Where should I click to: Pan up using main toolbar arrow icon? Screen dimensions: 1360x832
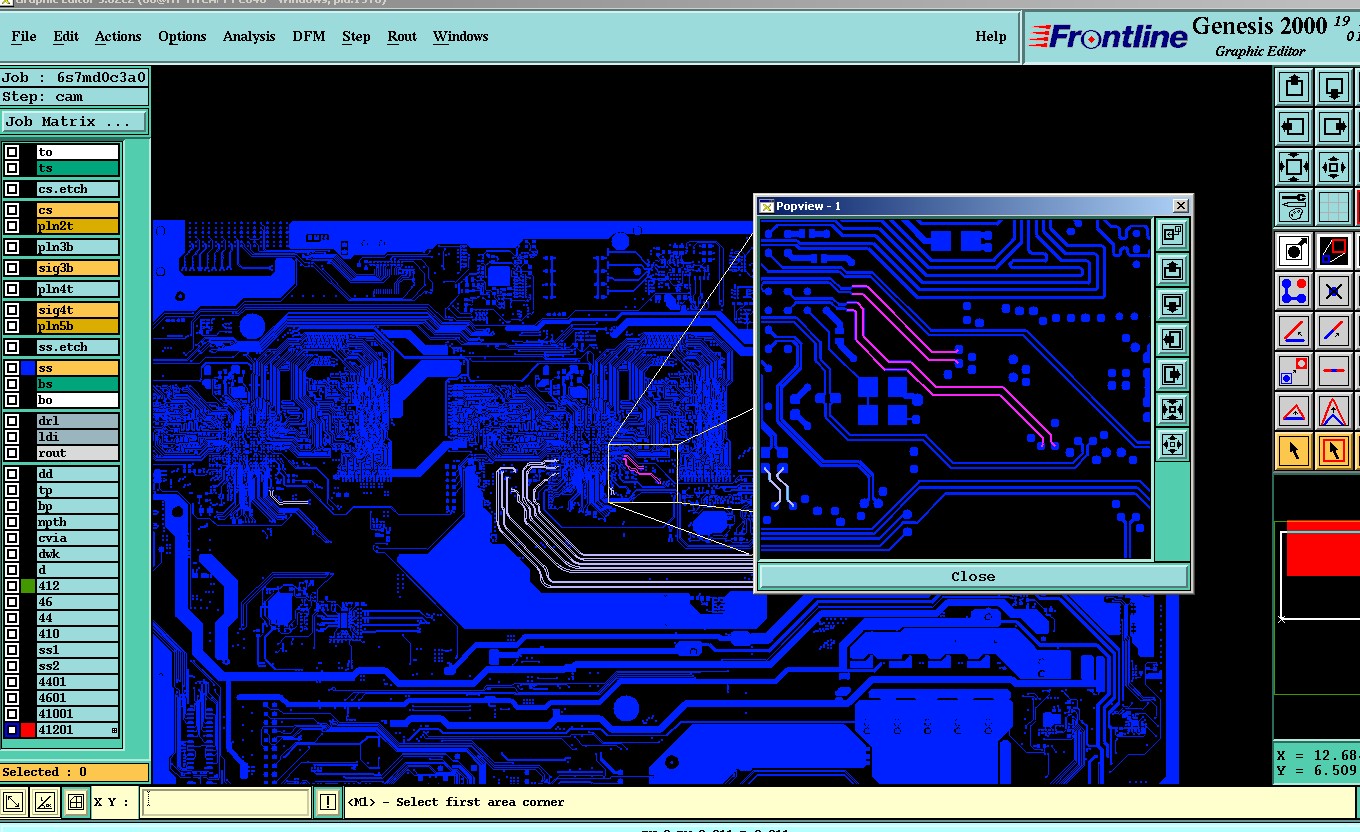pyautogui.click(x=1294, y=87)
